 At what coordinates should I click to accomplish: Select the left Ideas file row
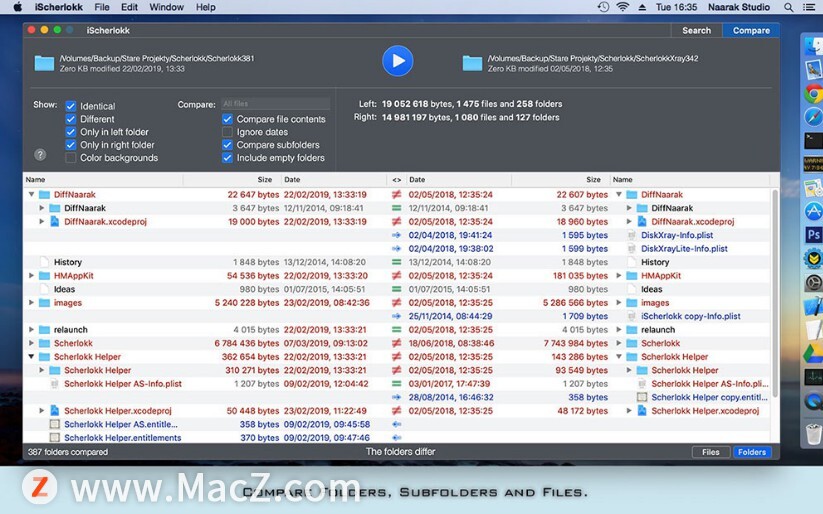tap(64, 289)
